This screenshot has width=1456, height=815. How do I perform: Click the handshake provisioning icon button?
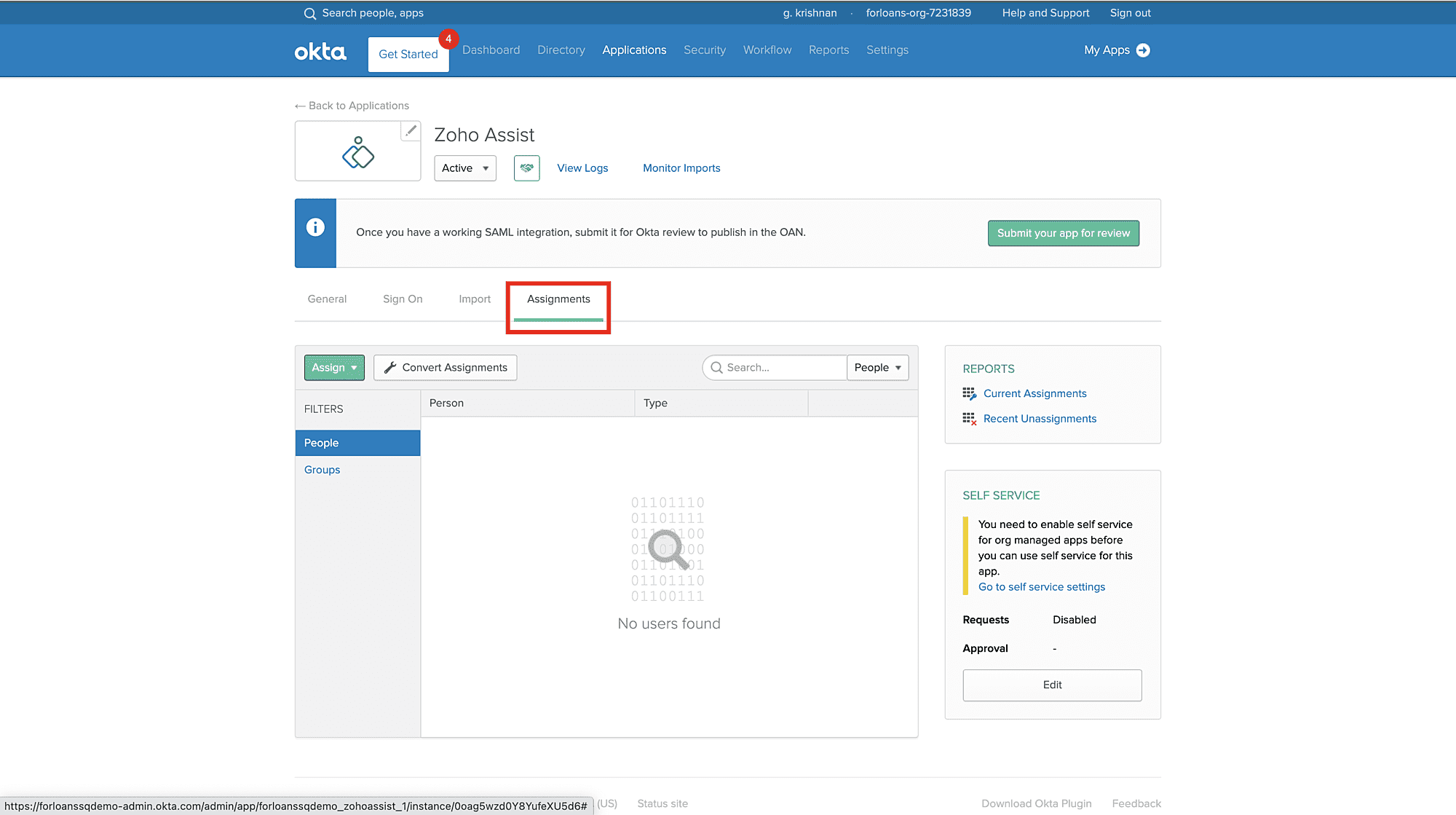[526, 168]
